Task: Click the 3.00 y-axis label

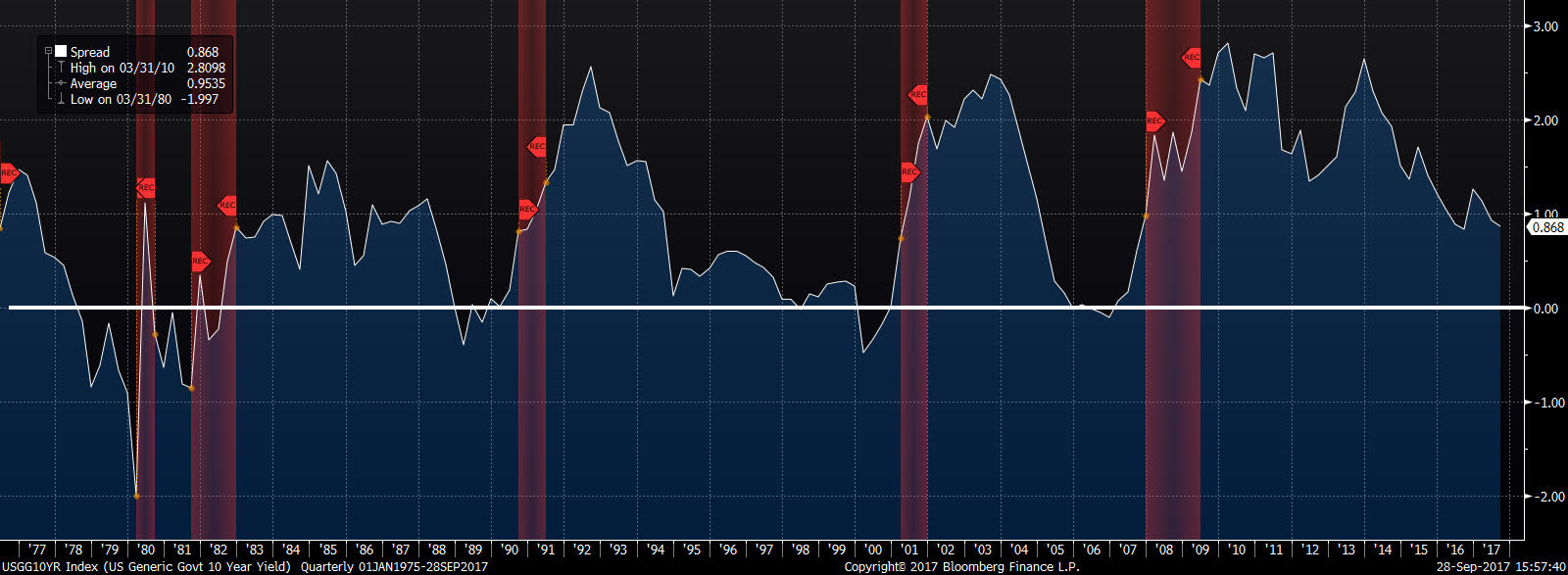Action: pyautogui.click(x=1545, y=26)
